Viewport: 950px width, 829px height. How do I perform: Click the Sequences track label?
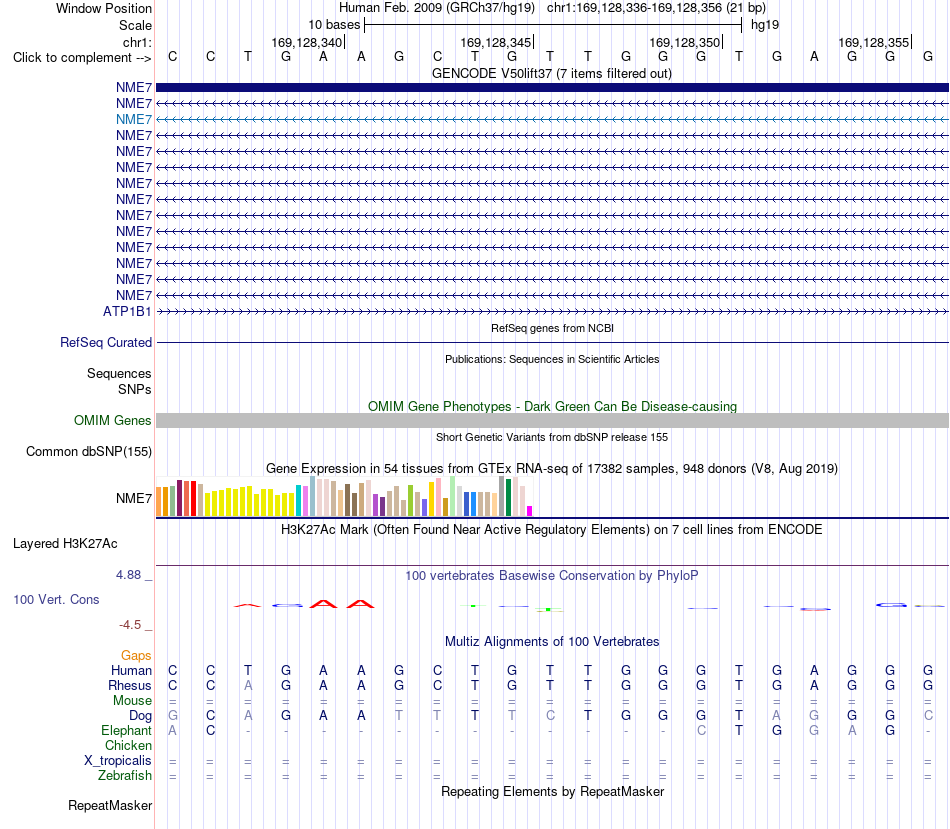[x=119, y=373]
